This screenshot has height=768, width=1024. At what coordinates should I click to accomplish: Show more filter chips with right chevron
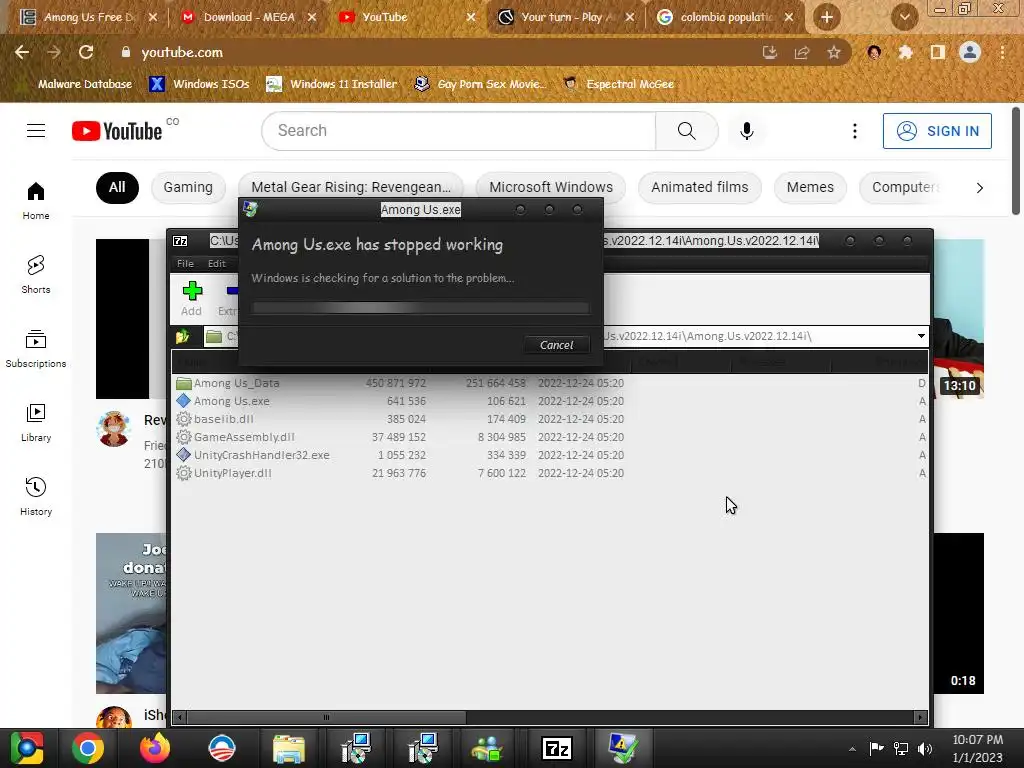(x=979, y=188)
